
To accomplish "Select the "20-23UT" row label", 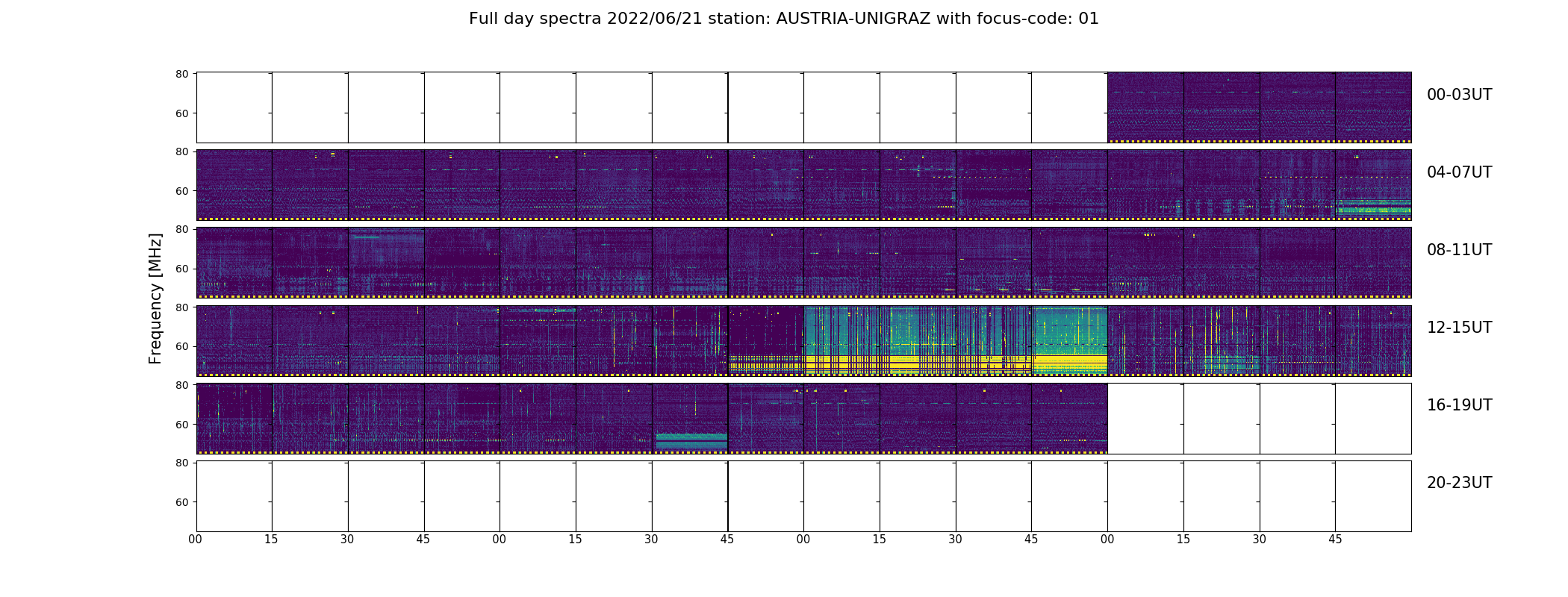I will pos(1459,483).
